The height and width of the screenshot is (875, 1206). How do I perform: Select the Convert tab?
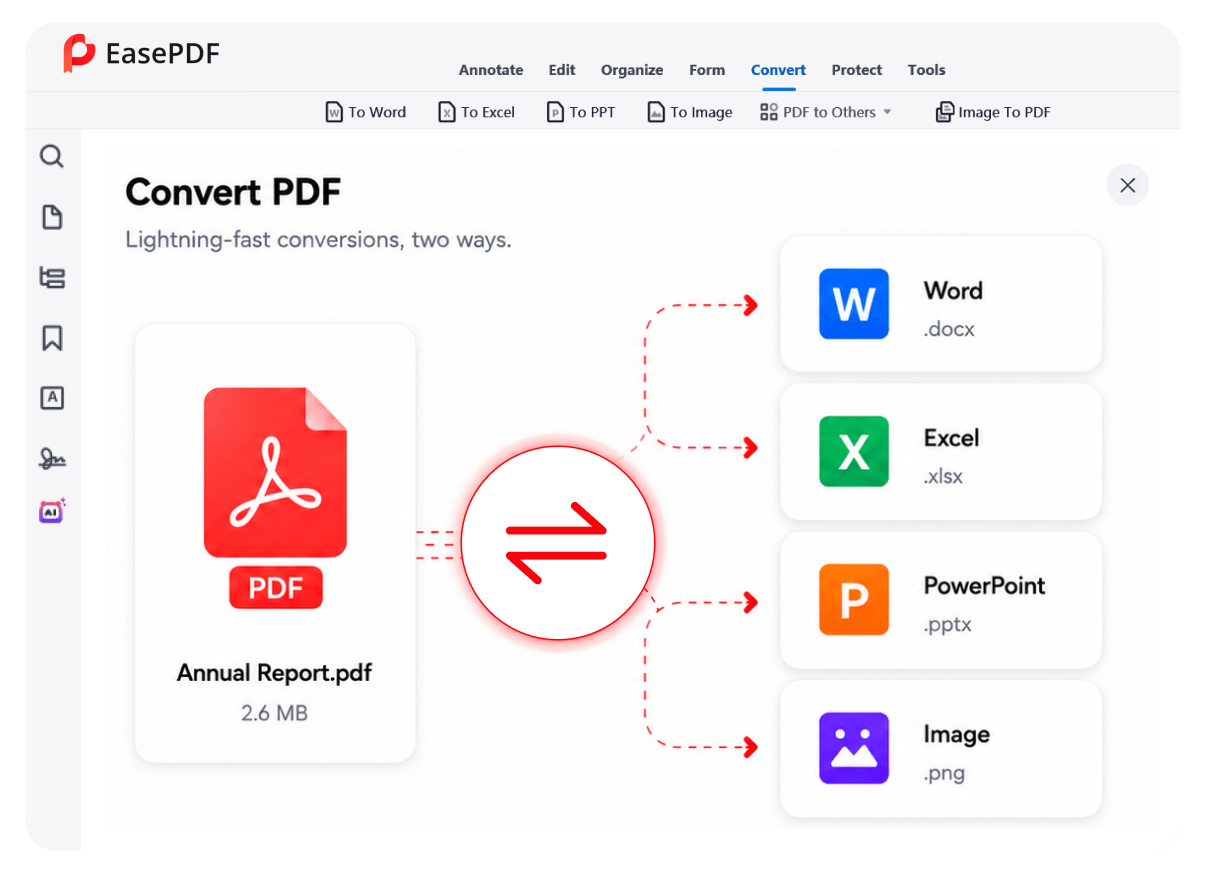[778, 70]
